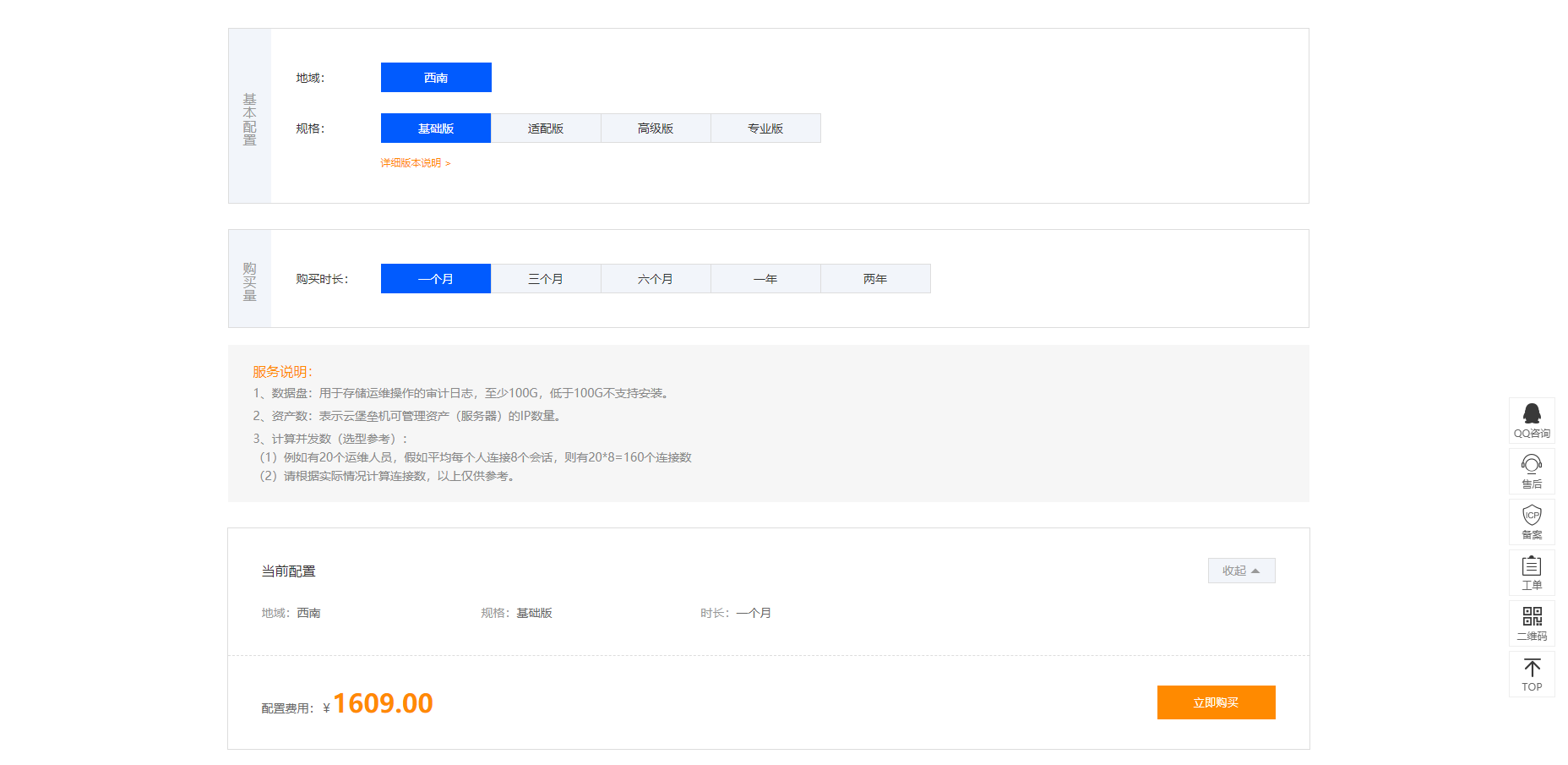Select 一个月 purchase duration
Viewport: 1568px width, 765px height.
click(x=436, y=278)
